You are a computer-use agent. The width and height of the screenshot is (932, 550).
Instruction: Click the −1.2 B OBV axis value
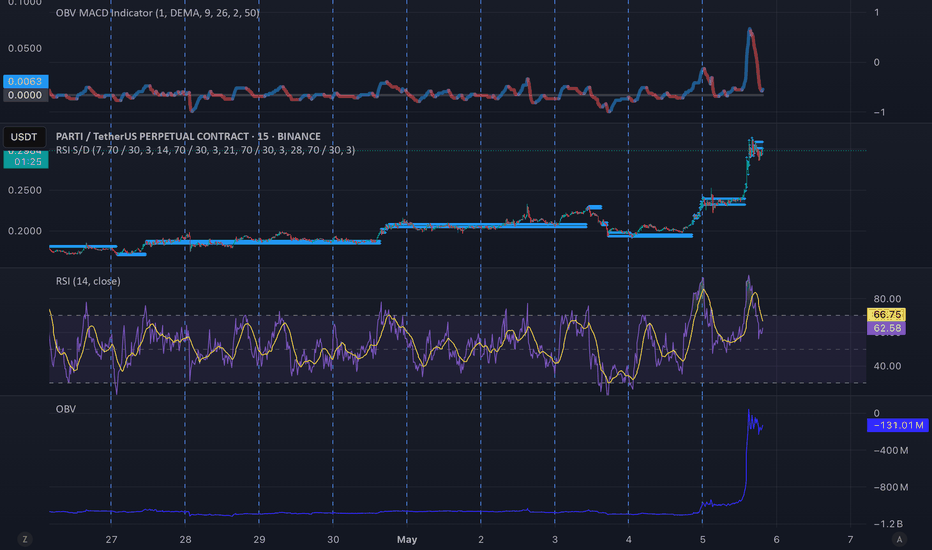point(888,524)
